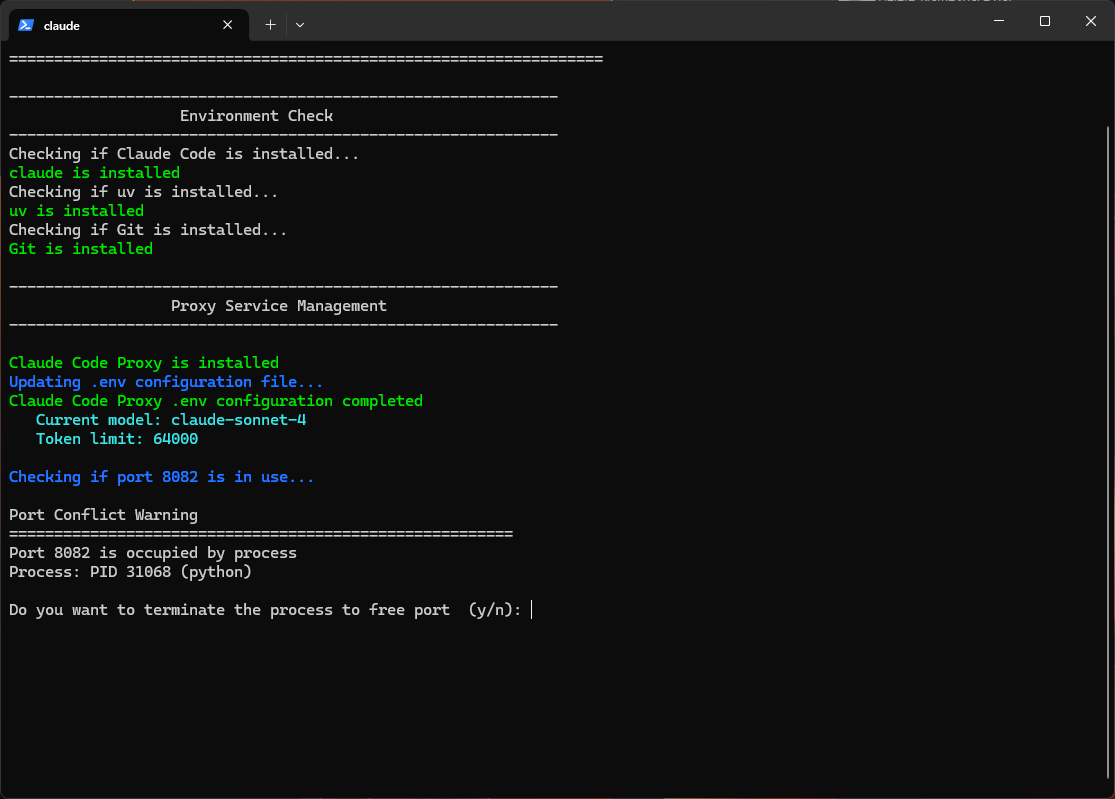Screen dimensions: 1115x799
Task: Open the new tab profile dropdown
Action: [300, 25]
